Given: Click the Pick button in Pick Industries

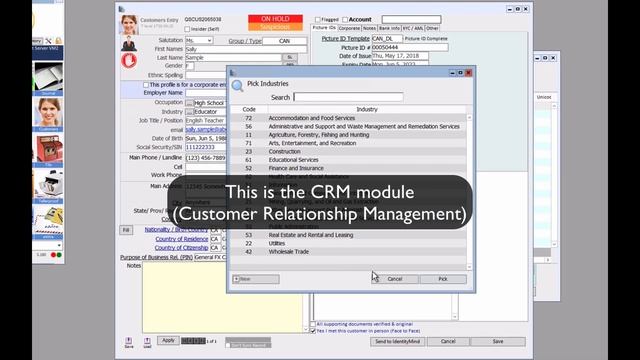Looking at the screenshot, I should (443, 279).
